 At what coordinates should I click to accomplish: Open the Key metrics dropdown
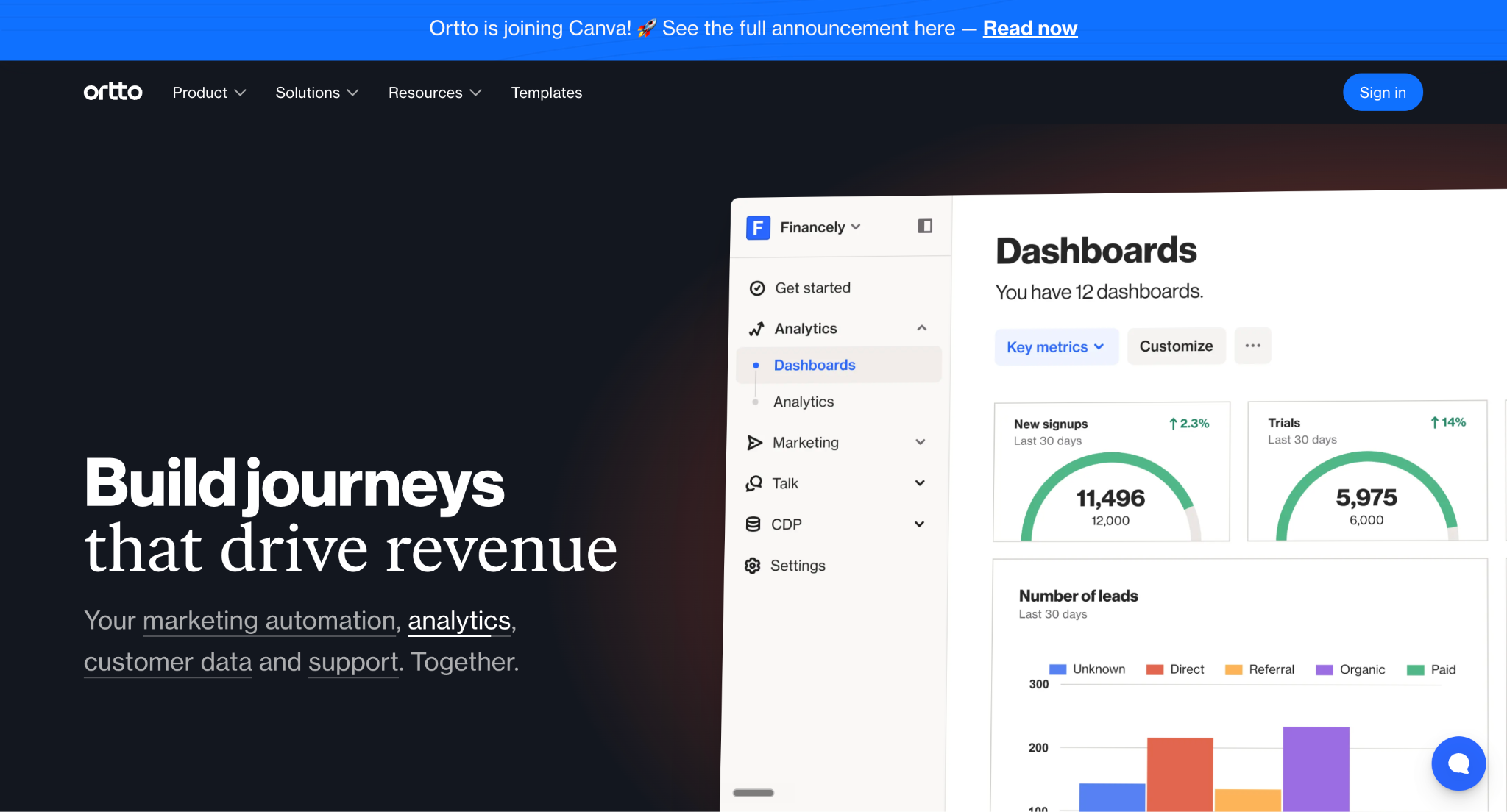point(1056,346)
